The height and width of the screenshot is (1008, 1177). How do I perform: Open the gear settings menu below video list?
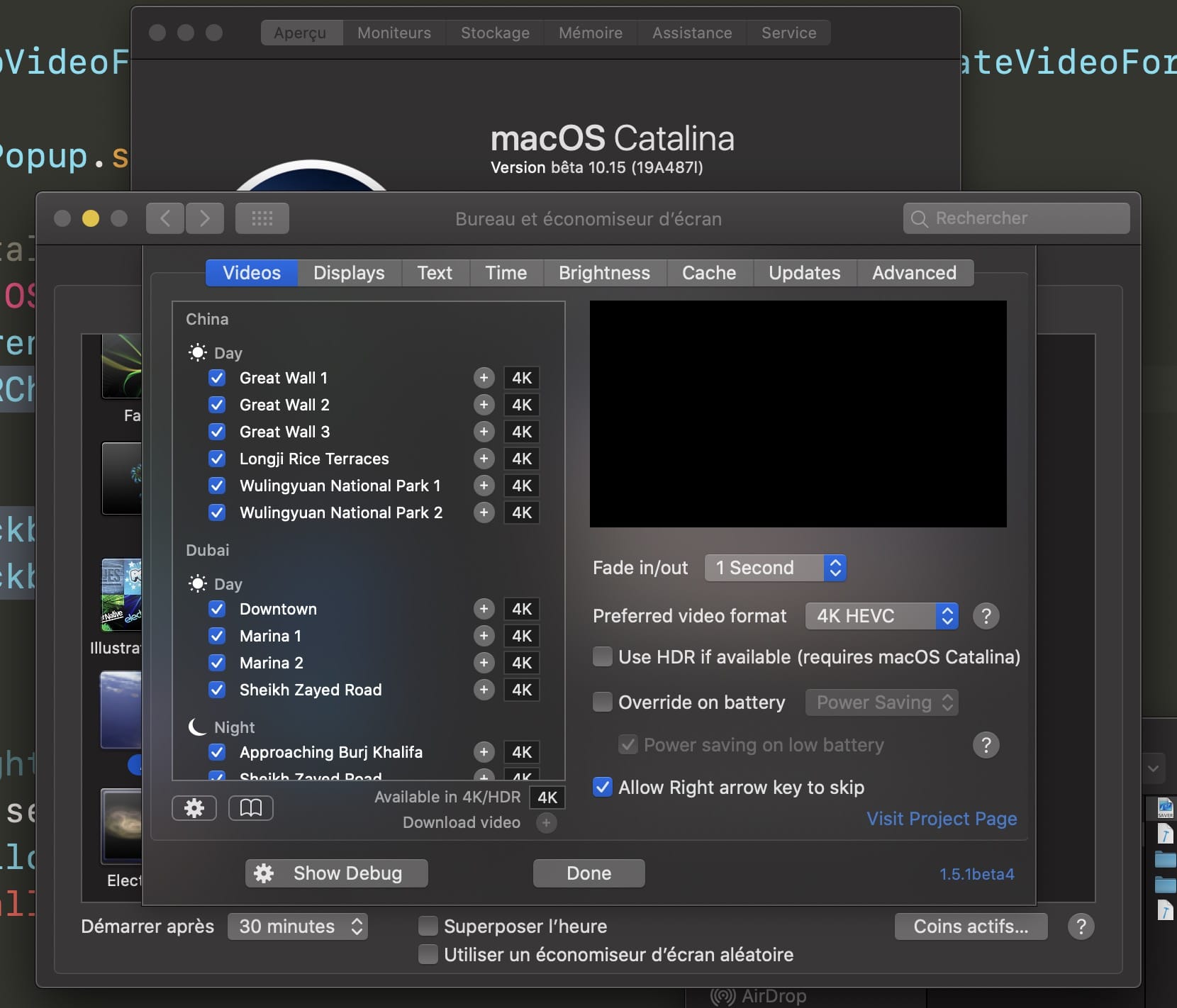(194, 808)
